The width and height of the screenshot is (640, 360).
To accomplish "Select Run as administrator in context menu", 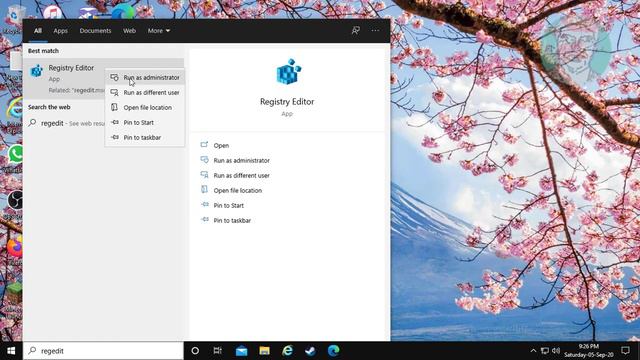I will pos(145,78).
